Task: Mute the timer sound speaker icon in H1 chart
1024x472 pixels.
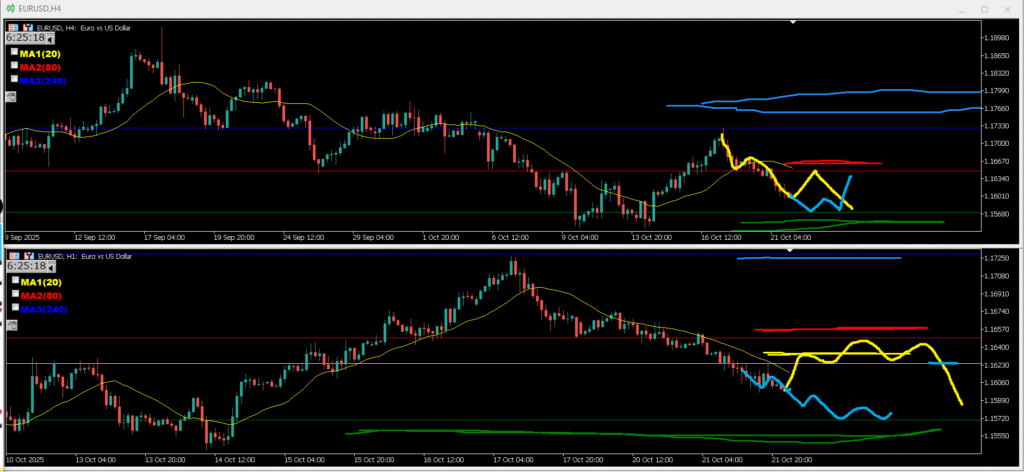Action: pos(51,268)
